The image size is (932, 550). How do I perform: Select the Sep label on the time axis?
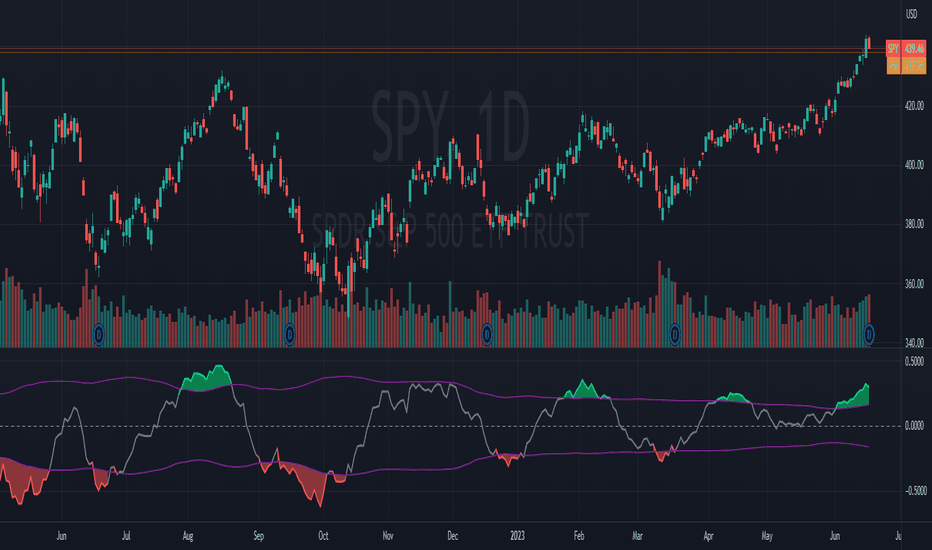tap(259, 536)
